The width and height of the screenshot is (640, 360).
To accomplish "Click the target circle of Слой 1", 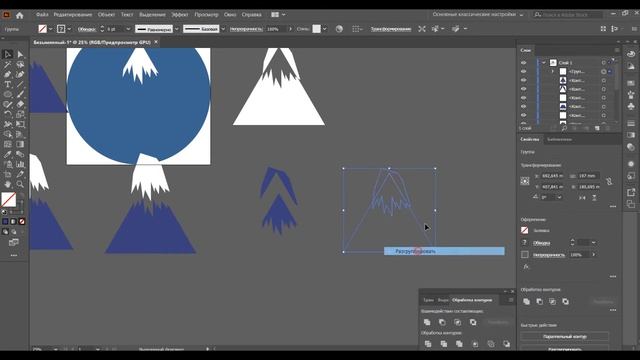I will pos(604,63).
